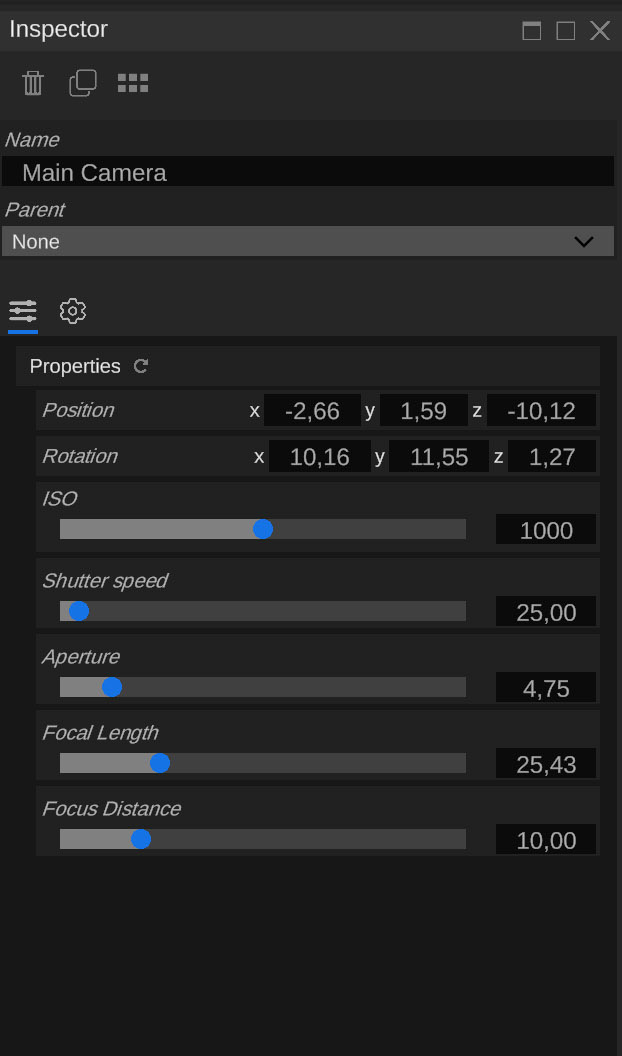
Task: Close the Inspector panel
Action: point(600,31)
